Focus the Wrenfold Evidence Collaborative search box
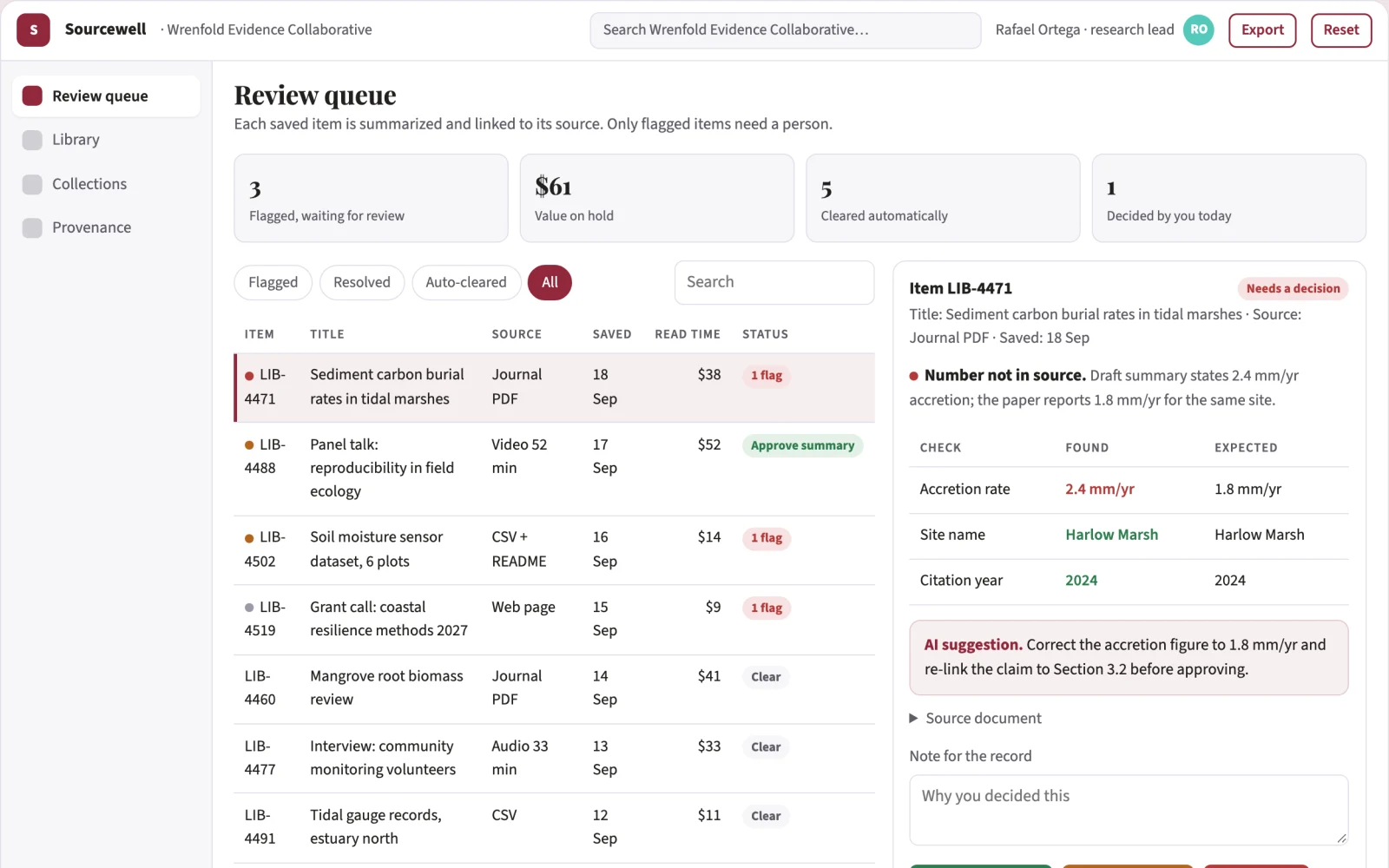1389x868 pixels. click(786, 30)
